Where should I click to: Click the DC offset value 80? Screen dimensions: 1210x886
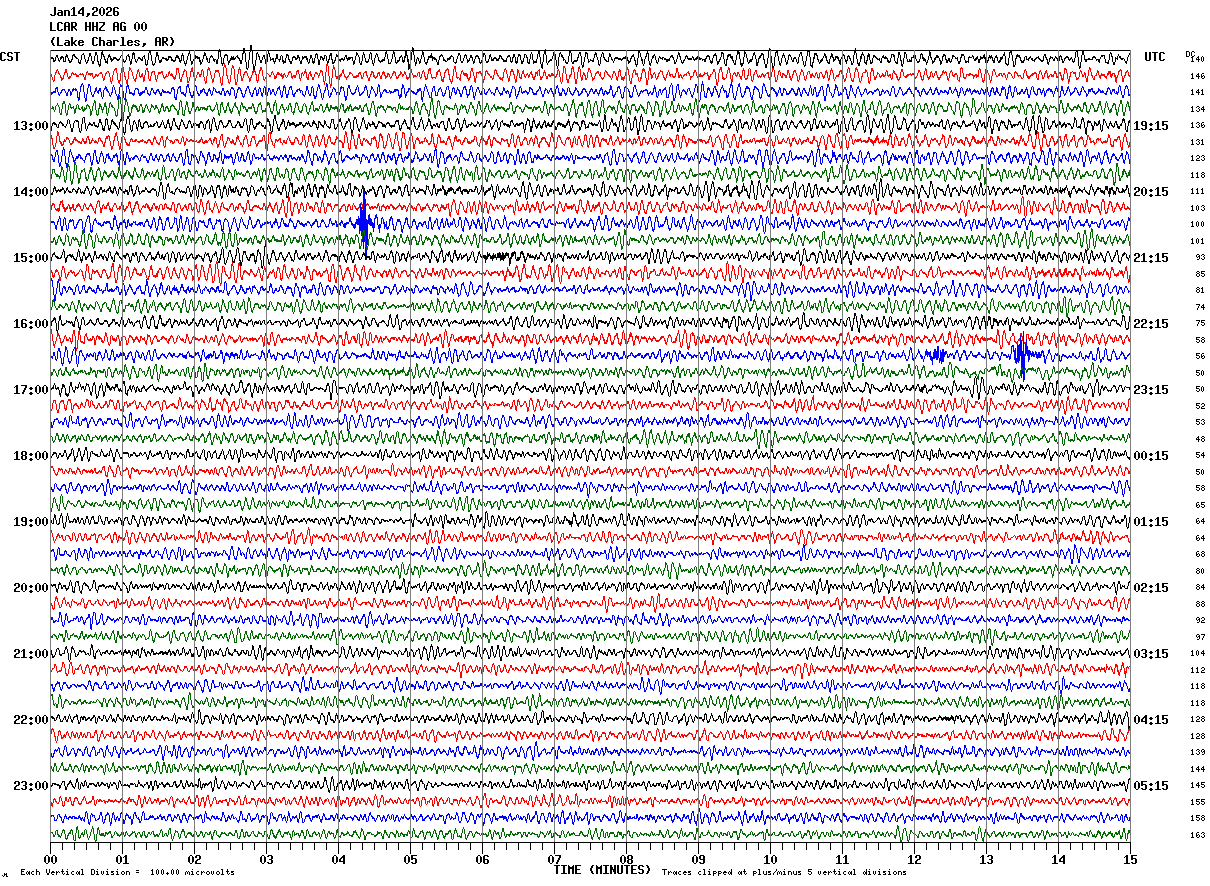(x=1199, y=571)
